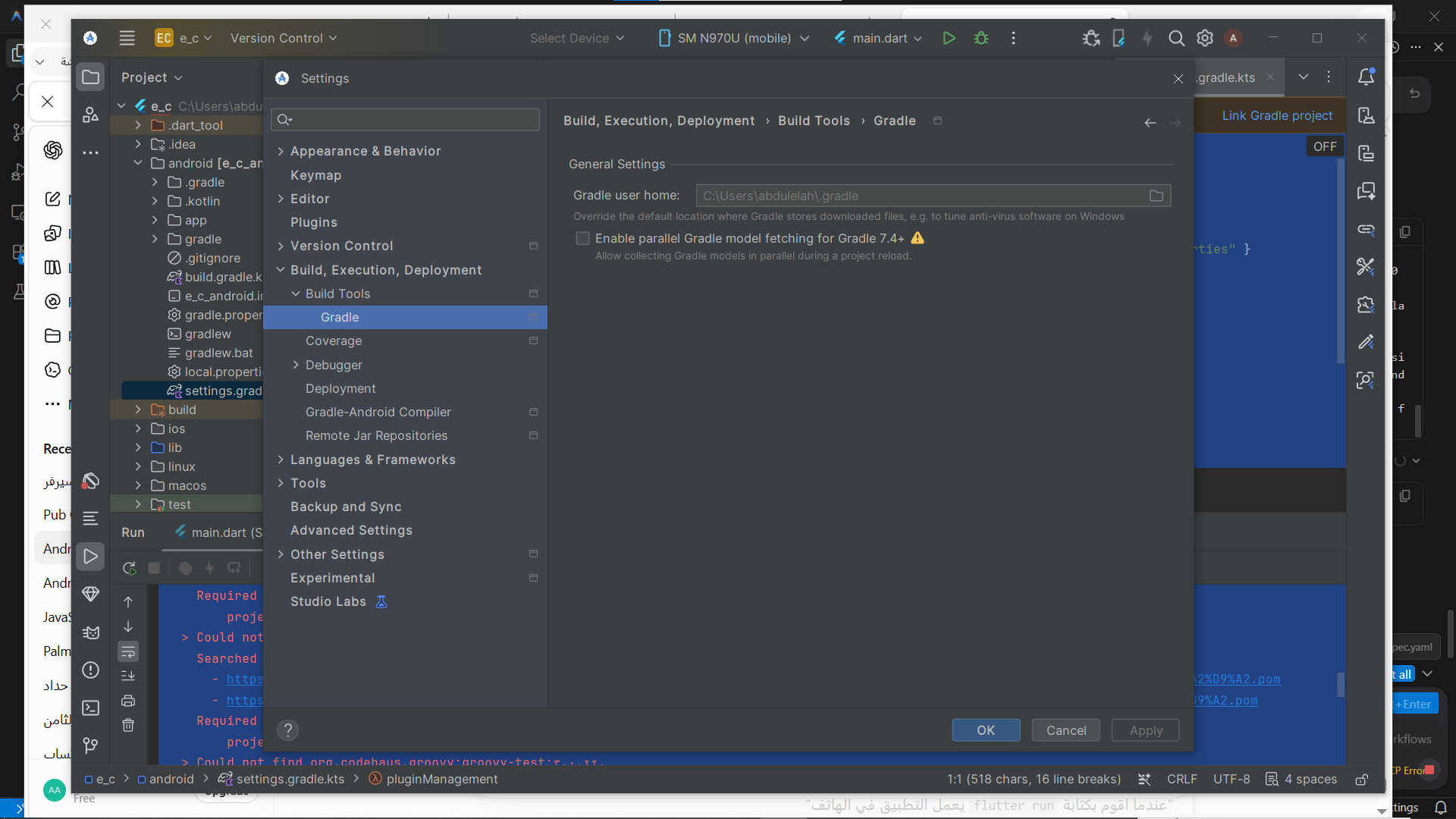1456x819 pixels.
Task: Open Device Manager icon in top toolbar
Action: [x=1119, y=38]
